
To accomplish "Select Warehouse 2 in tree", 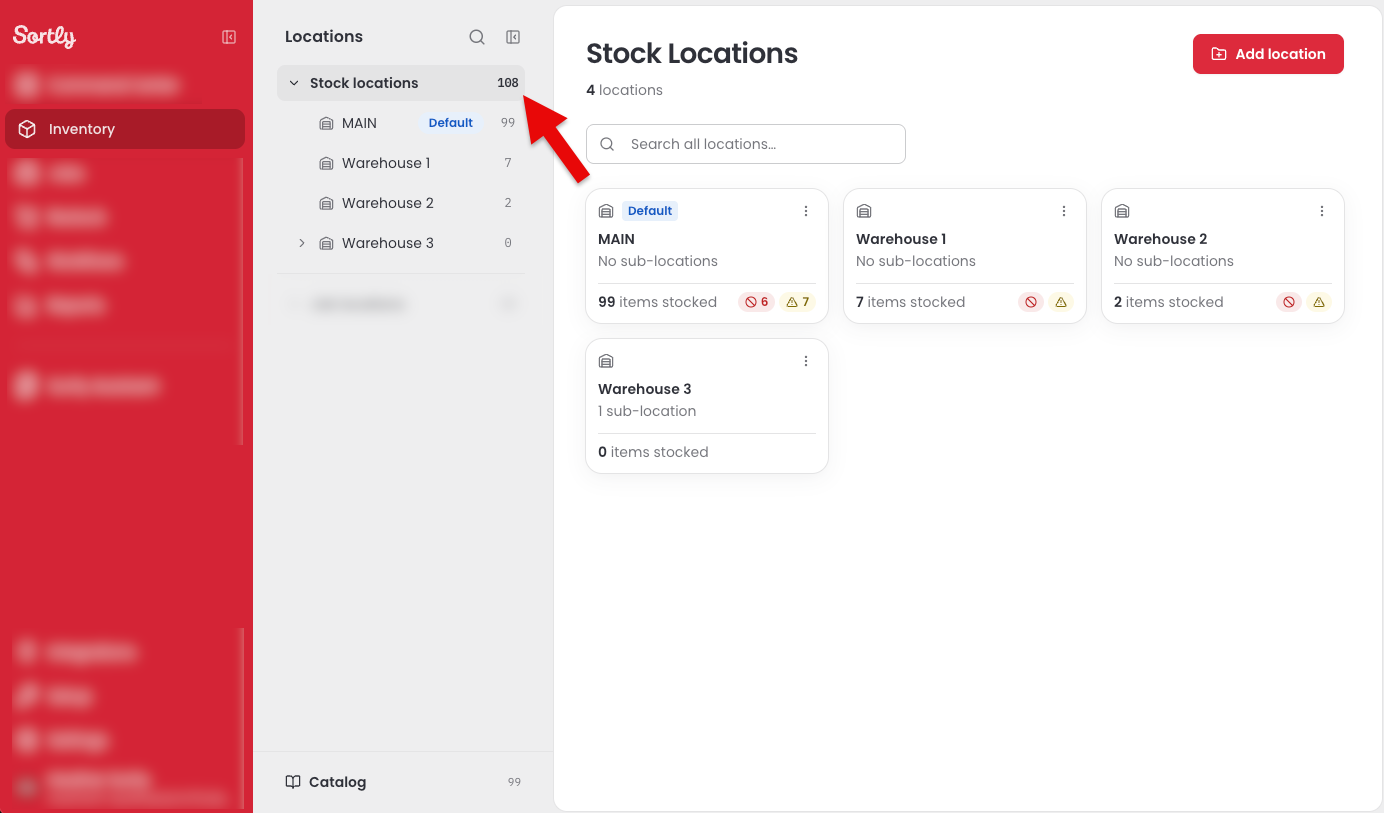I will tap(388, 203).
